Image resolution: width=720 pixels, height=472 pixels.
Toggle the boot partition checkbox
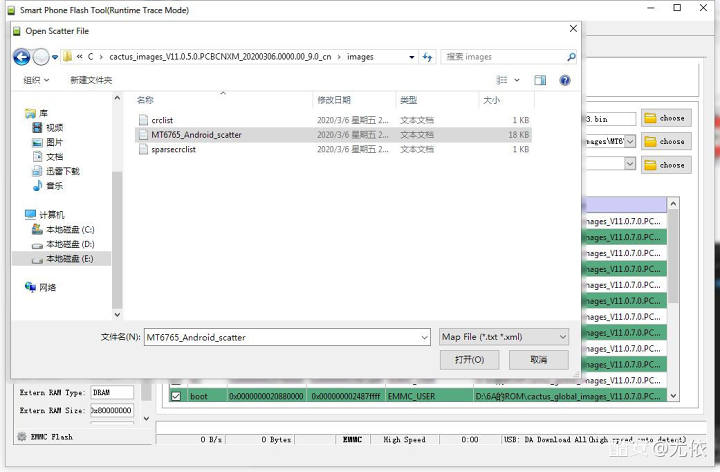pos(176,396)
